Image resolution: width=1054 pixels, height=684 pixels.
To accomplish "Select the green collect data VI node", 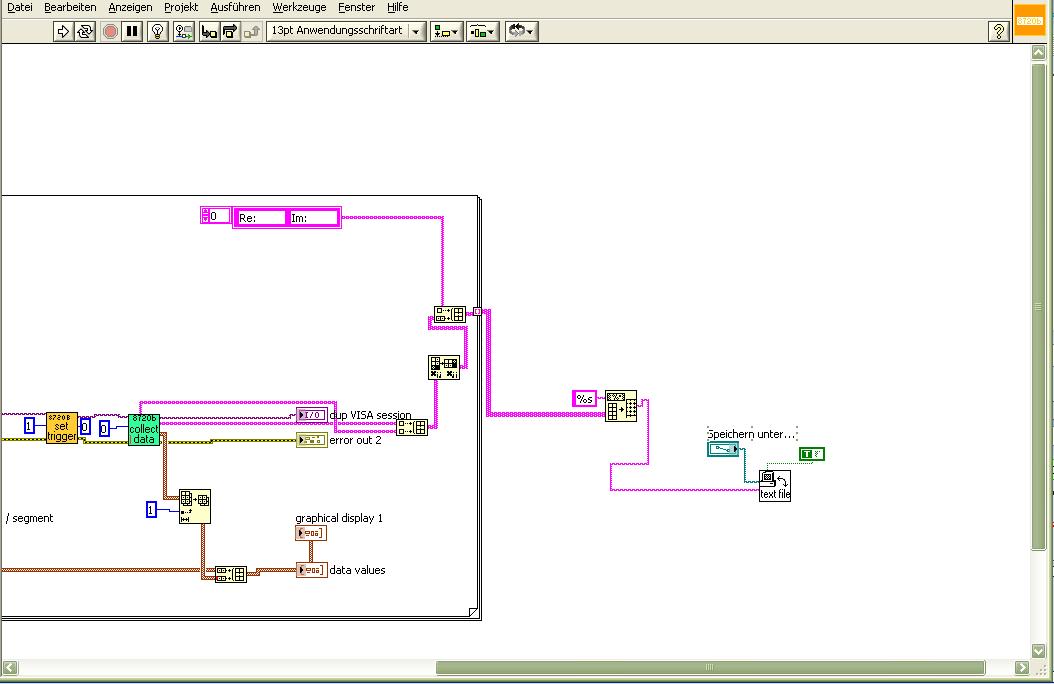I will 144,429.
